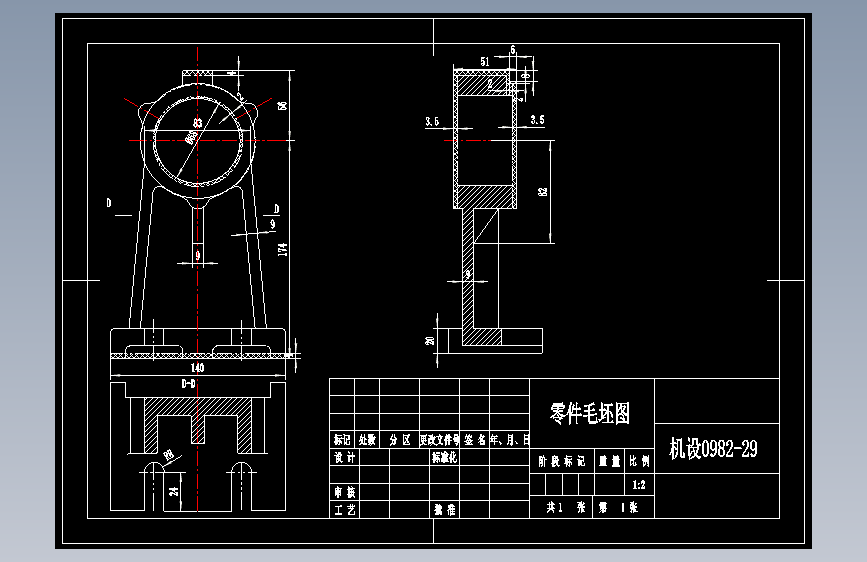867x562 pixels.
Task: Click the "51" dimension in side view
Action: click(485, 61)
